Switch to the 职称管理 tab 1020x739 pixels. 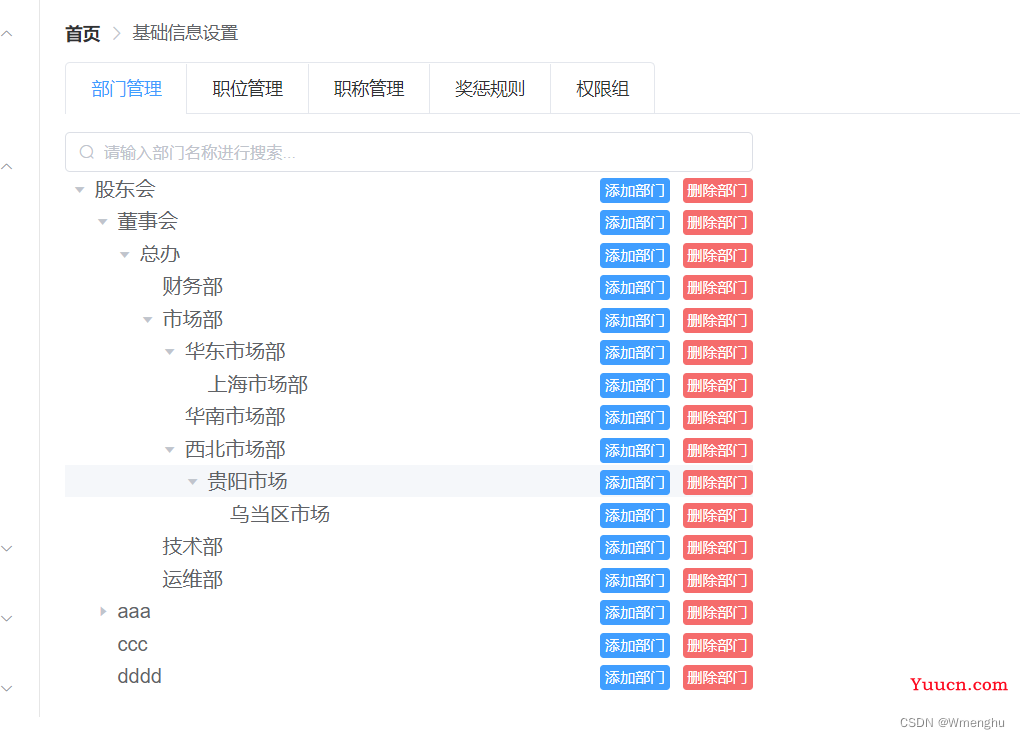369,88
